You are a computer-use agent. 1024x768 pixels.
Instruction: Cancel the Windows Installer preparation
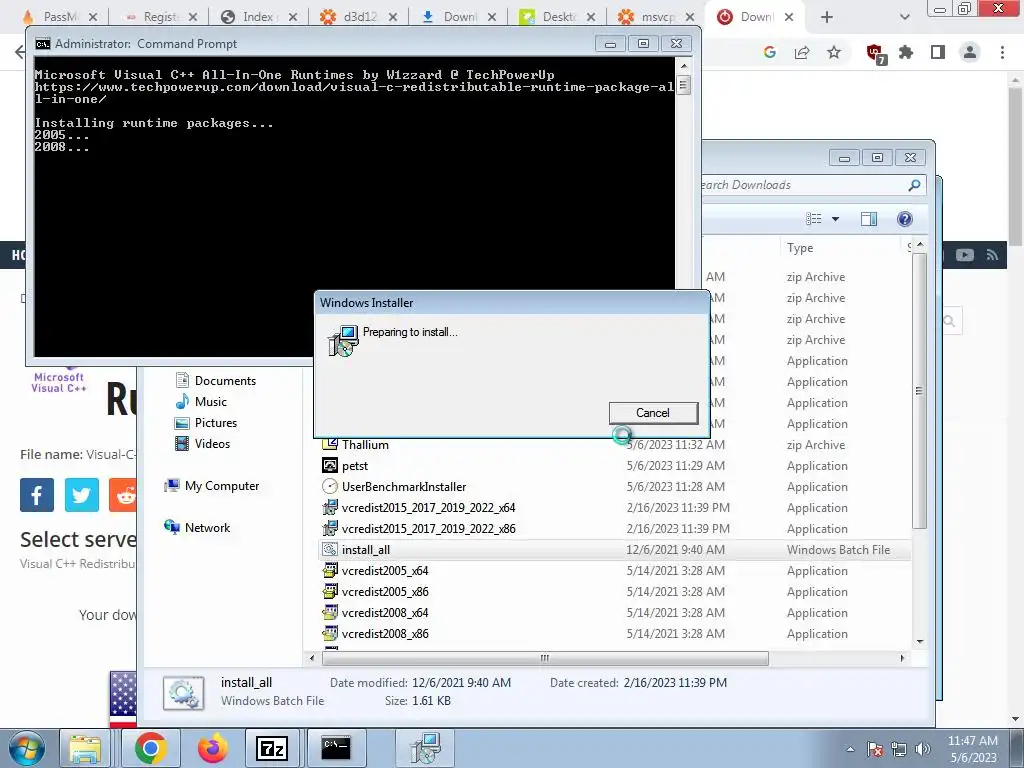tap(653, 413)
